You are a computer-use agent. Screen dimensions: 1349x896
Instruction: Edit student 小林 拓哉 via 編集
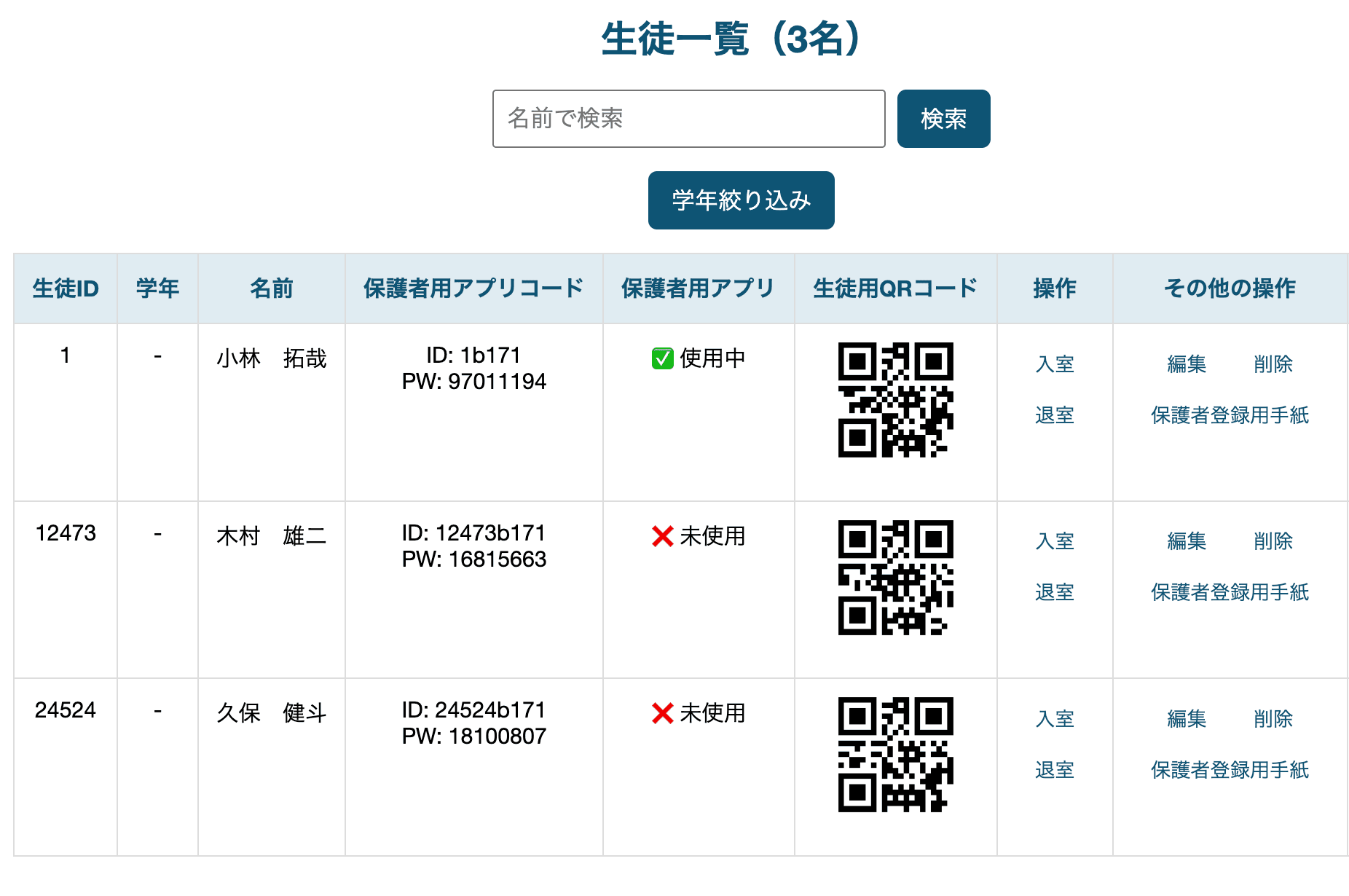1187,363
